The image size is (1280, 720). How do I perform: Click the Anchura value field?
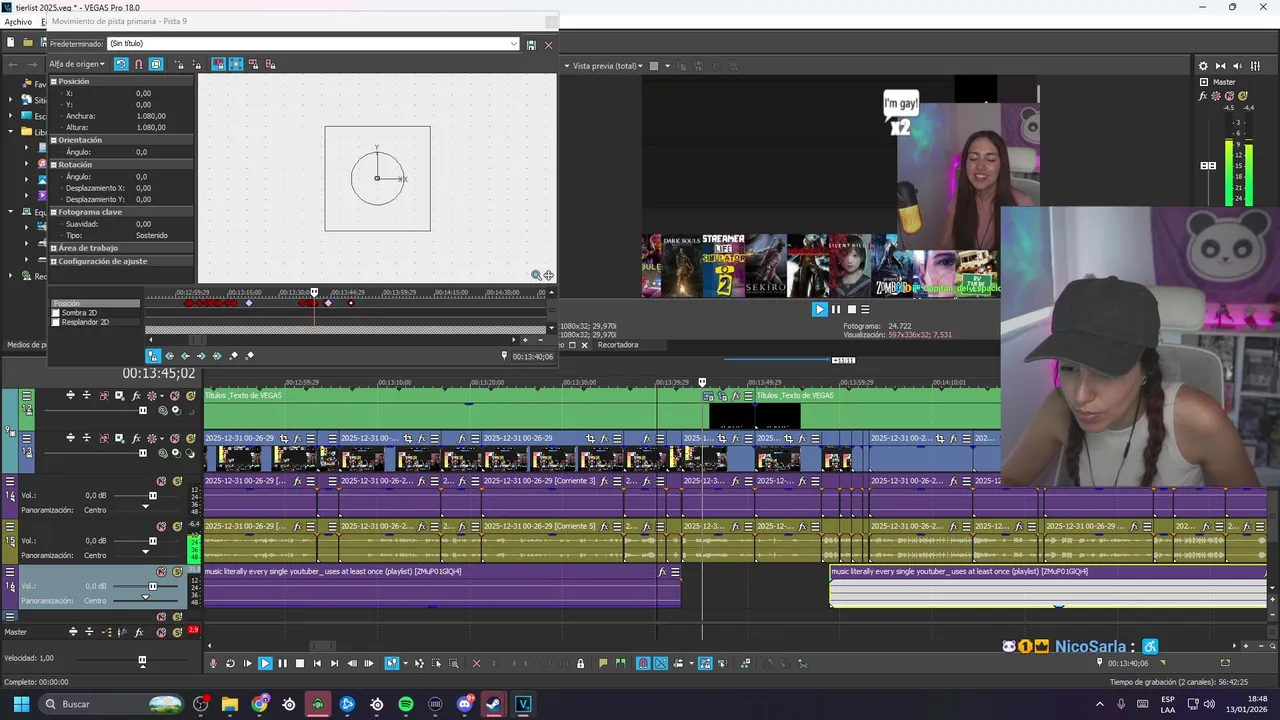pyautogui.click(x=150, y=116)
